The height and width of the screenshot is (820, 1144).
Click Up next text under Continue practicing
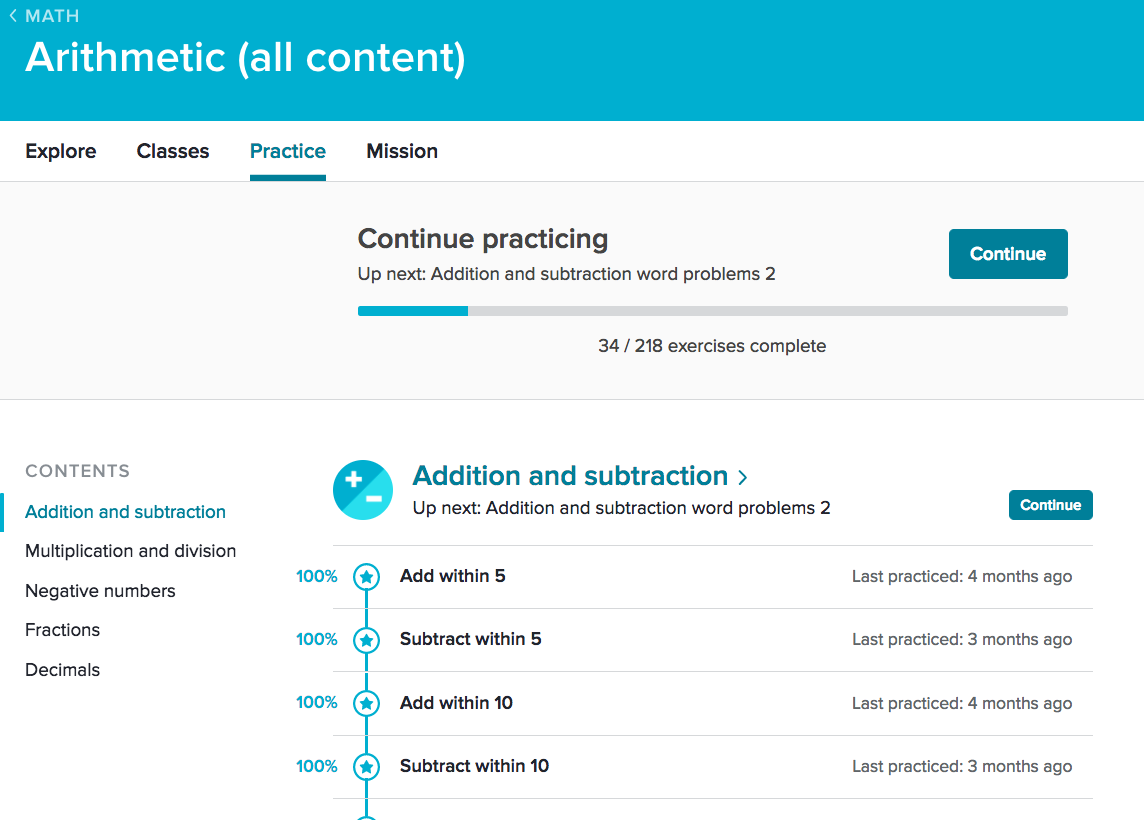point(566,274)
